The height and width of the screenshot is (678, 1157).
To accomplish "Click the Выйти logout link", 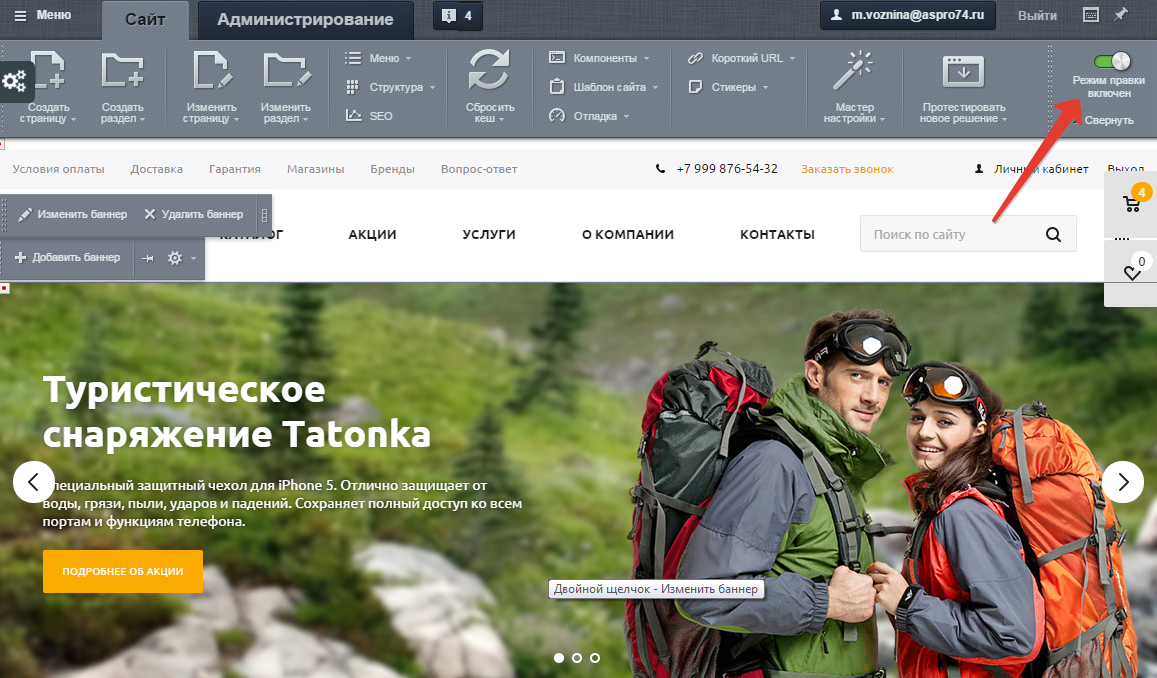I will tap(1037, 15).
